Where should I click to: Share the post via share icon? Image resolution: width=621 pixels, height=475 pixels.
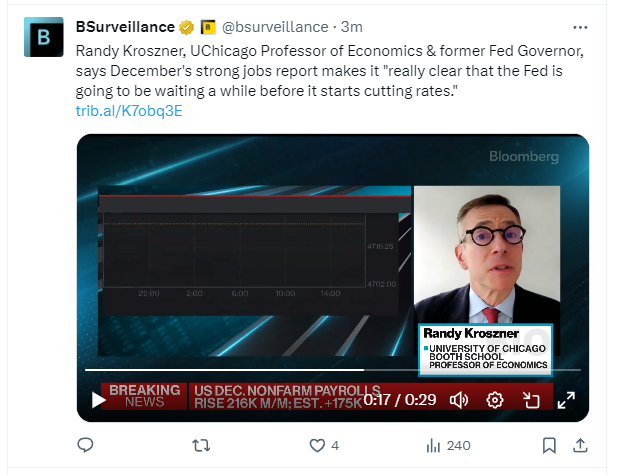[581, 445]
